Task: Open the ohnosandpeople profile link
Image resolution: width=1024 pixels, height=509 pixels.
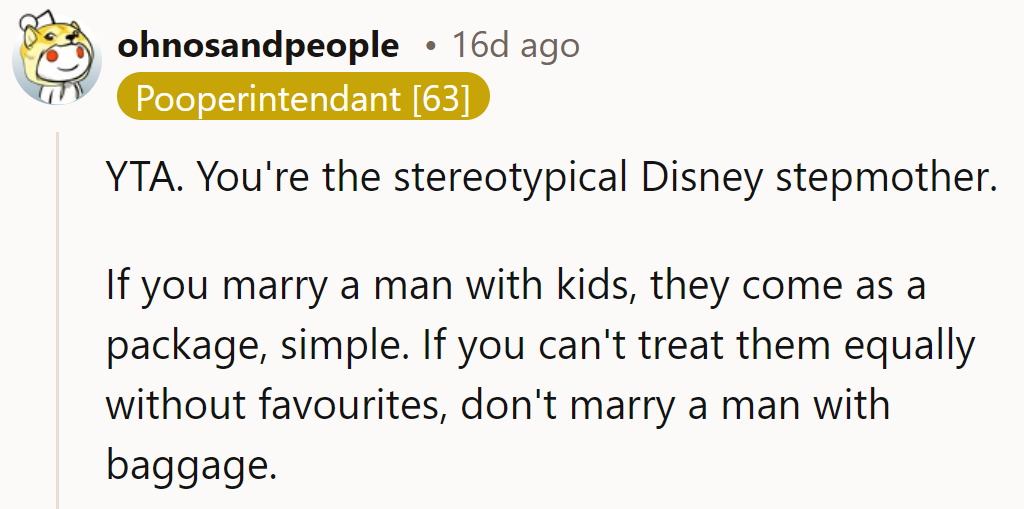Action: [258, 45]
